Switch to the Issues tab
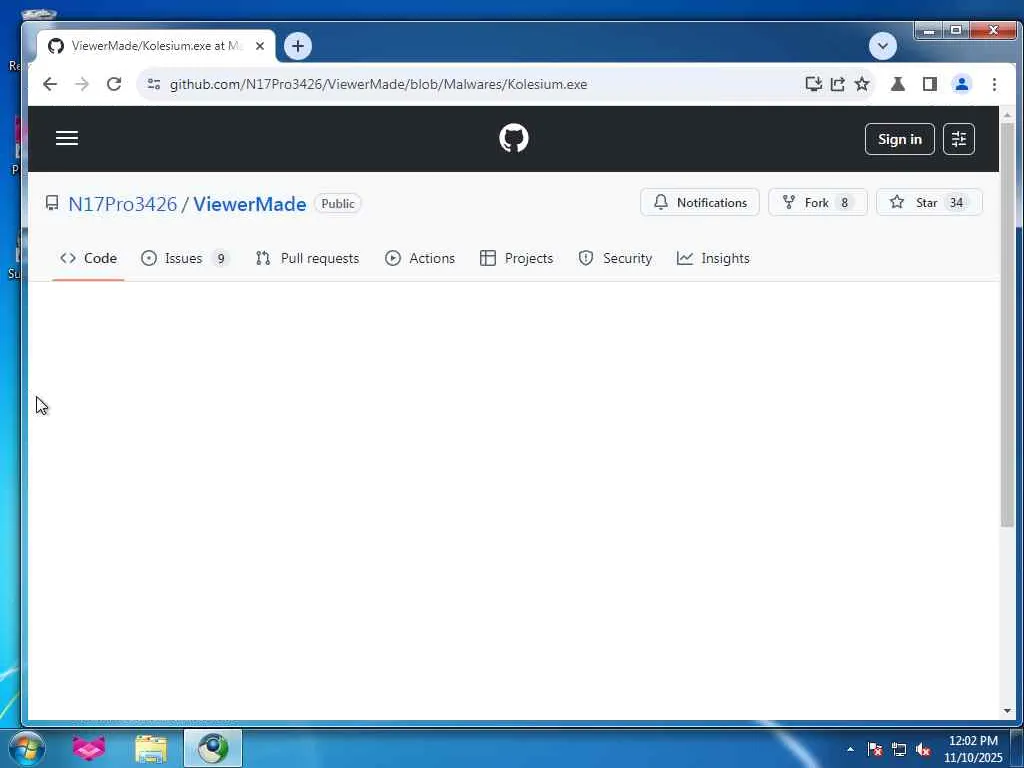This screenshot has width=1024, height=768. [x=185, y=259]
